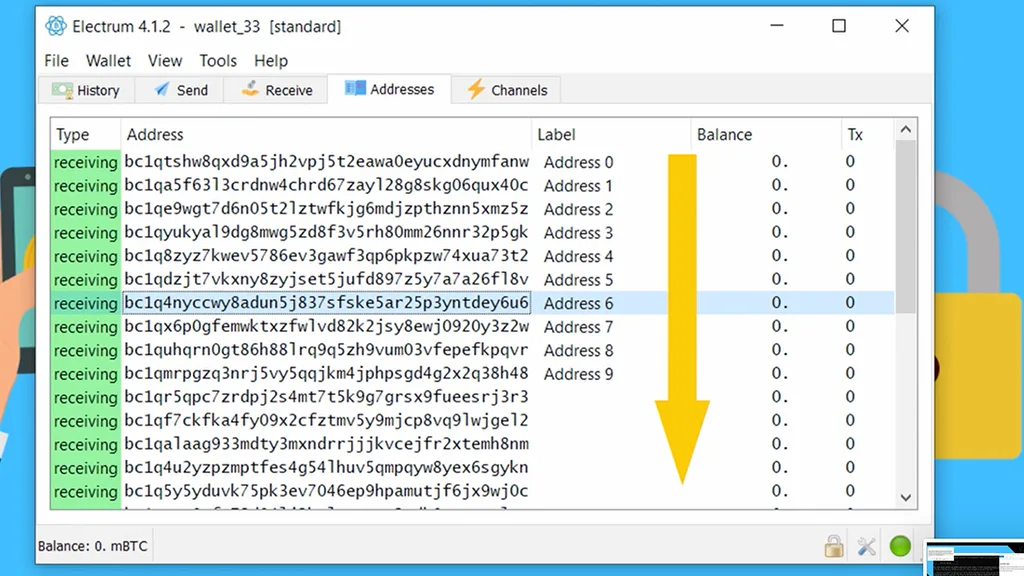Open the Send tab
Image resolution: width=1024 pixels, height=576 pixels.
pyautogui.click(x=181, y=90)
